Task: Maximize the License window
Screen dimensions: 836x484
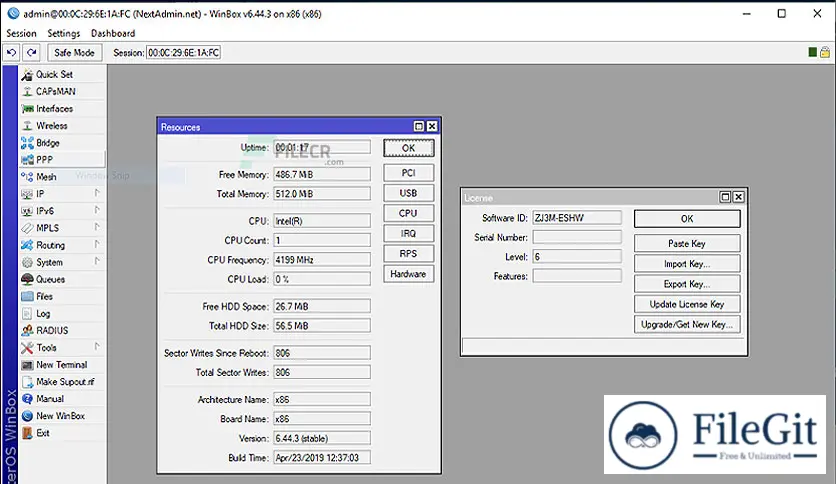Action: coord(725,197)
